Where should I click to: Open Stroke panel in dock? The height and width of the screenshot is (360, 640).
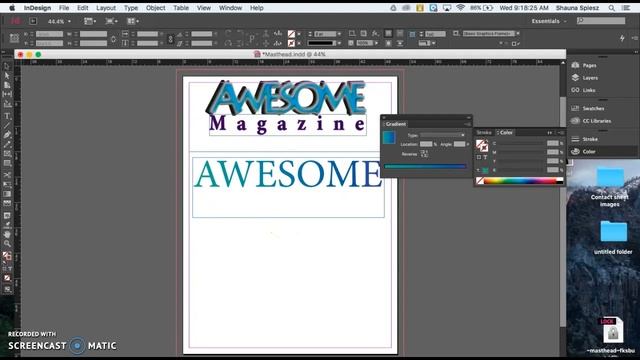(585, 139)
